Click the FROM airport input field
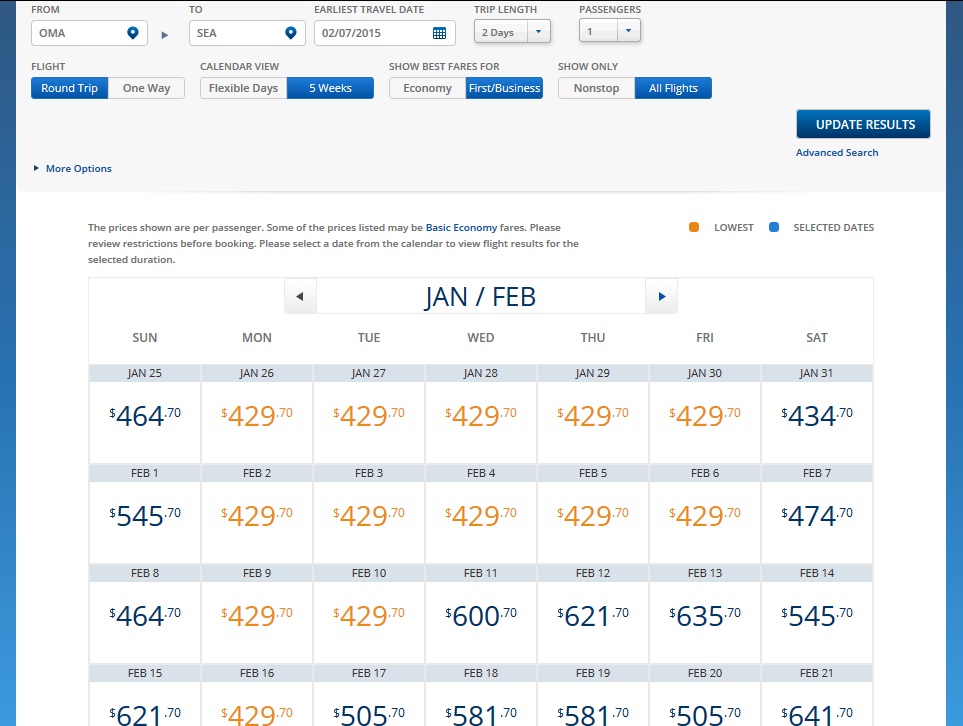963x726 pixels. pyautogui.click(x=80, y=33)
